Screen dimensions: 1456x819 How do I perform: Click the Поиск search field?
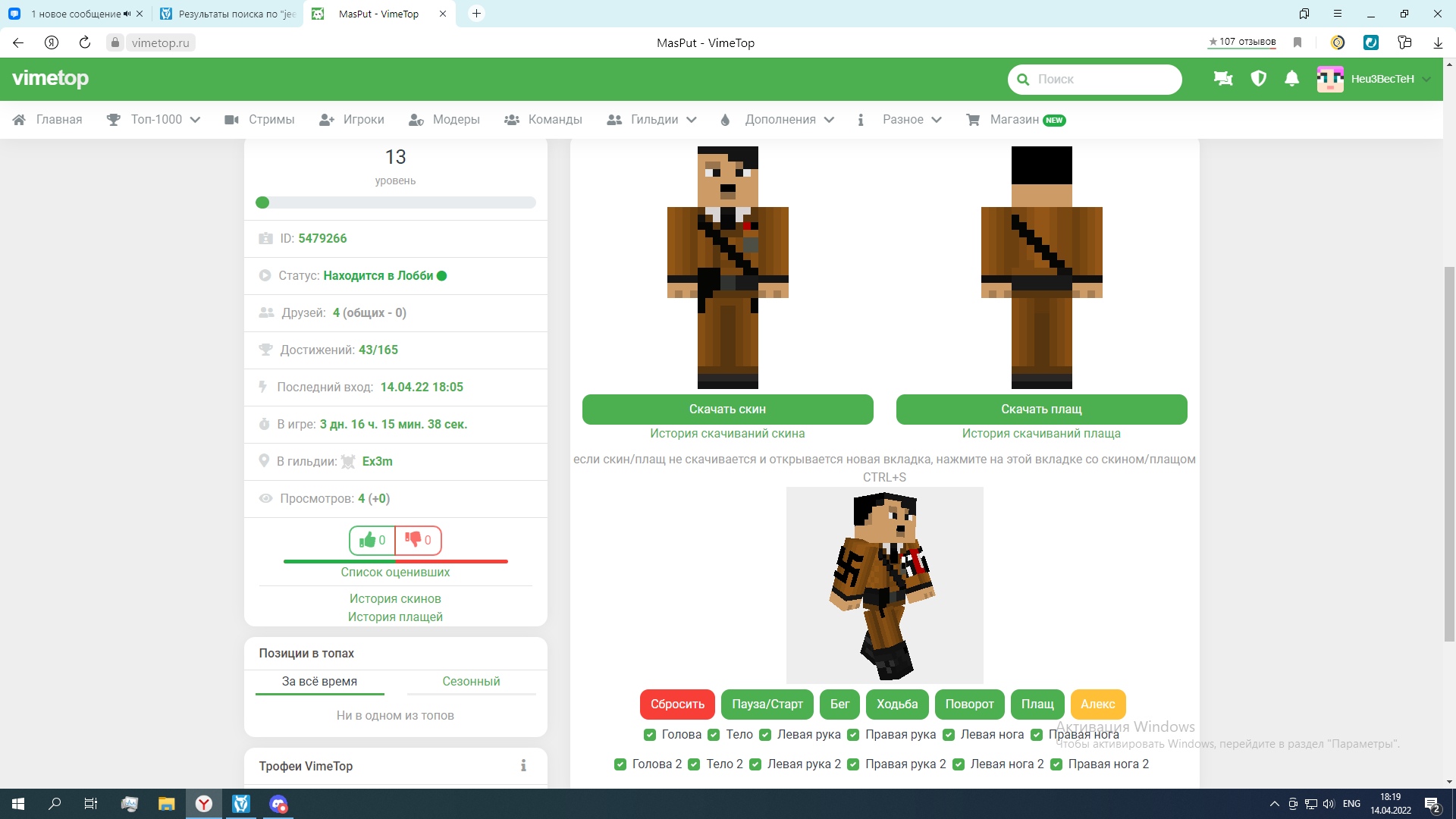(x=1103, y=79)
